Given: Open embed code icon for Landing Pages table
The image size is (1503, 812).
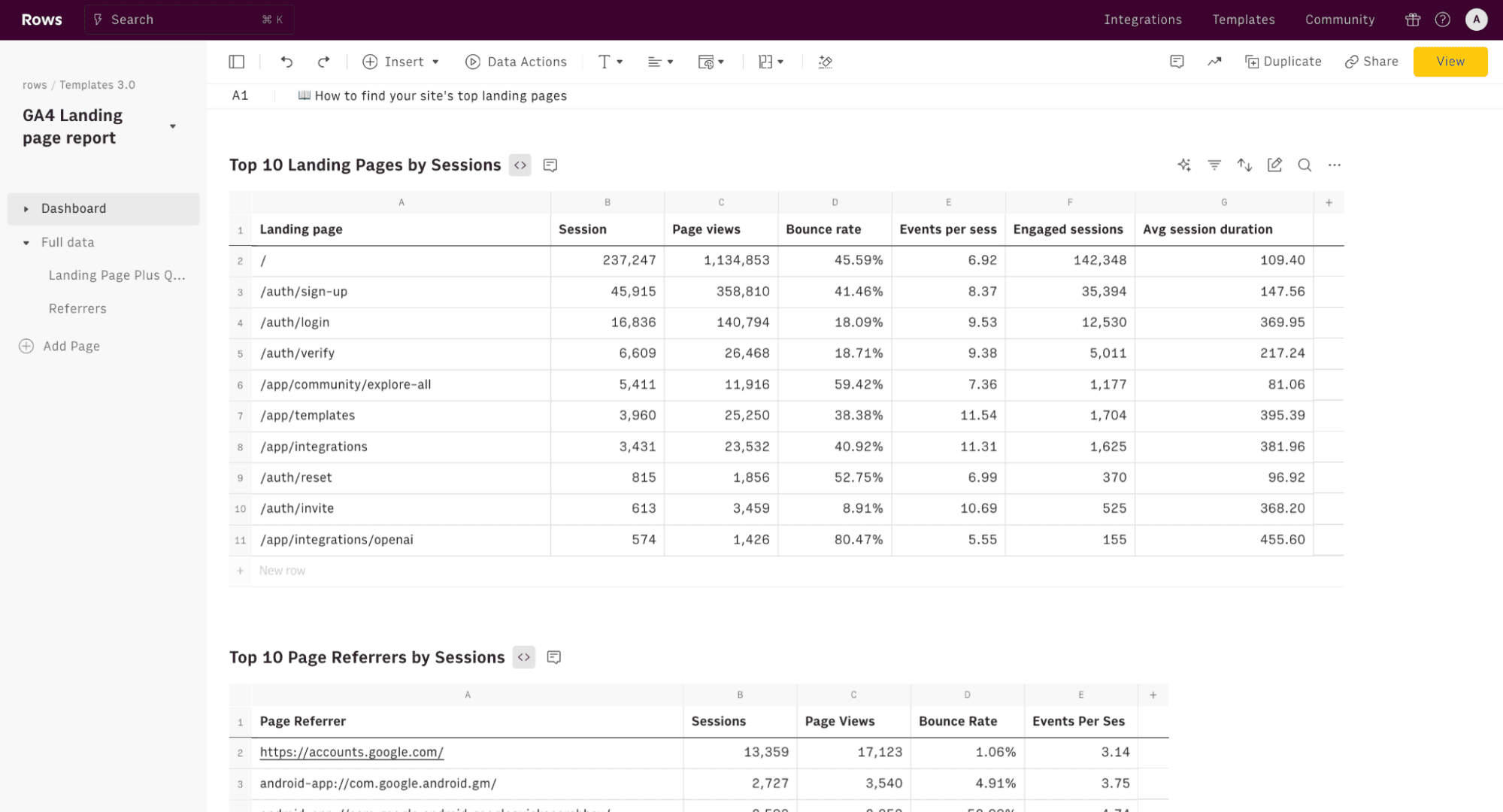Looking at the screenshot, I should (520, 165).
